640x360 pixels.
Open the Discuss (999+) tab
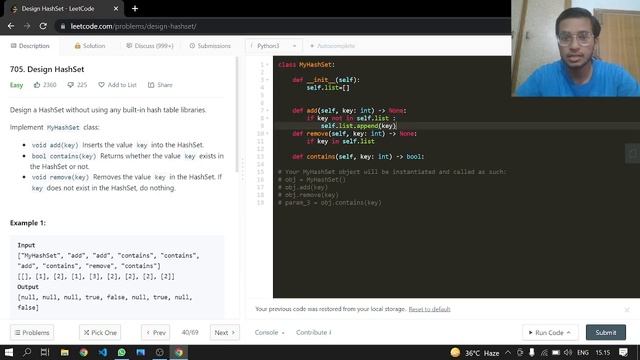pos(150,46)
